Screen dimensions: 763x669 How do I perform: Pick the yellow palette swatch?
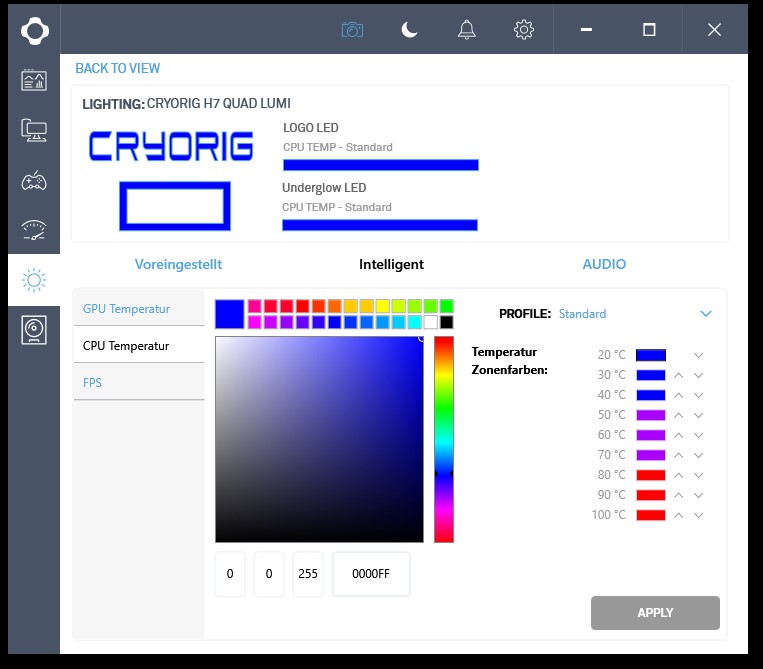382,306
